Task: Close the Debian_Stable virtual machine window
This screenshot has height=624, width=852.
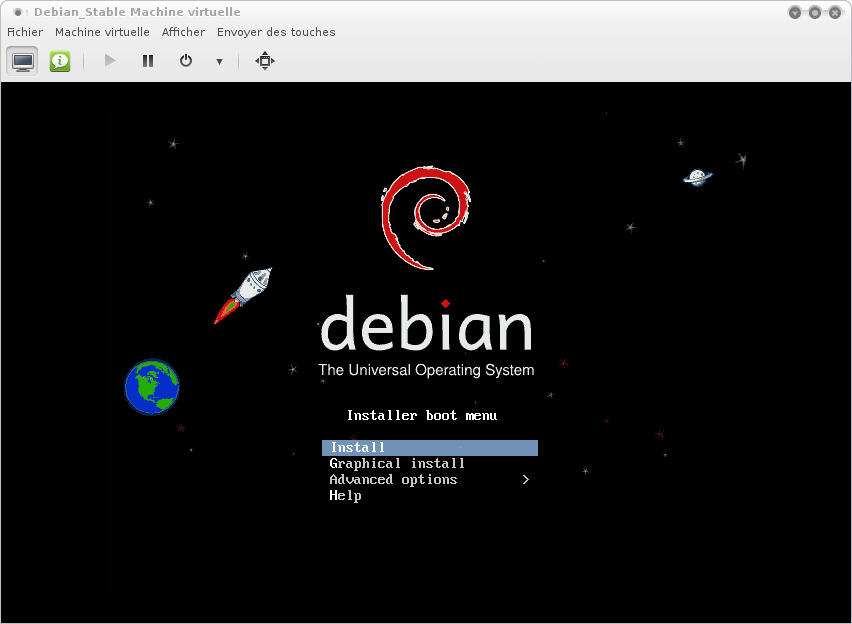Action: pos(834,12)
